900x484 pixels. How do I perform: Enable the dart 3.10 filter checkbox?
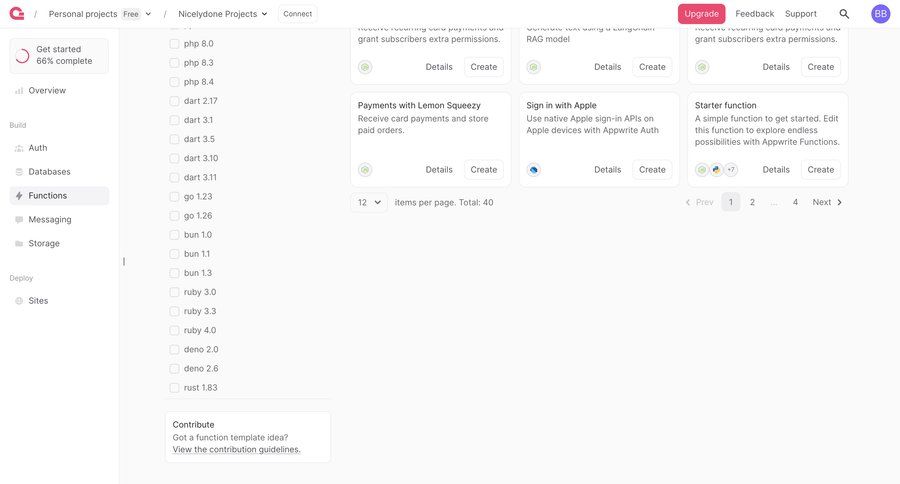coord(174,158)
